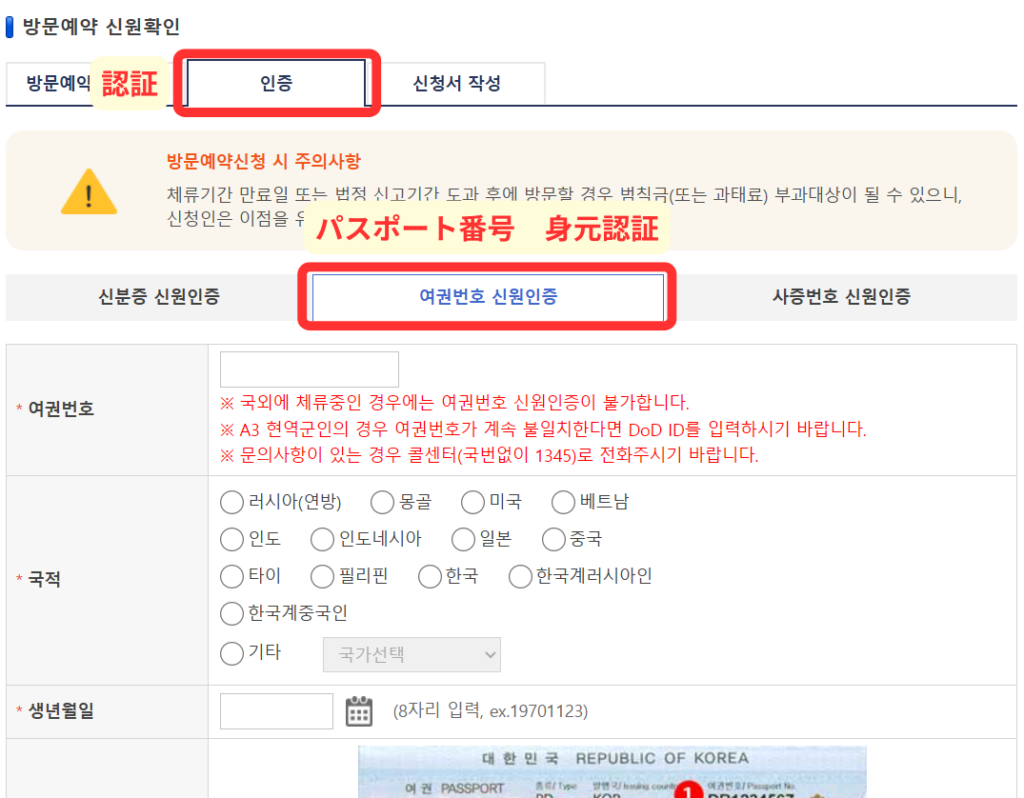Viewport: 1024px width, 798px height.
Task: Choose 미국 as nationality
Action: pyautogui.click(x=473, y=502)
